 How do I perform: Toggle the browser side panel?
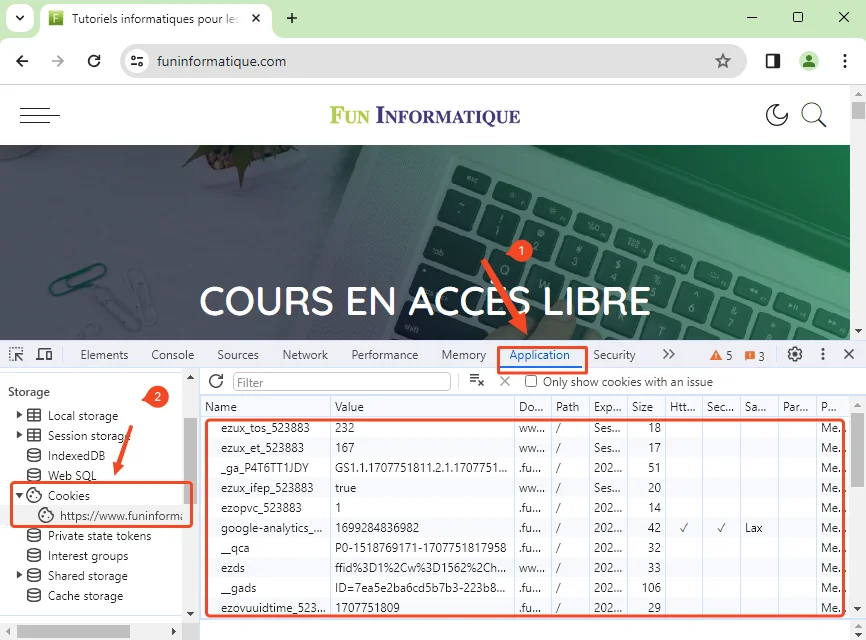pos(772,60)
